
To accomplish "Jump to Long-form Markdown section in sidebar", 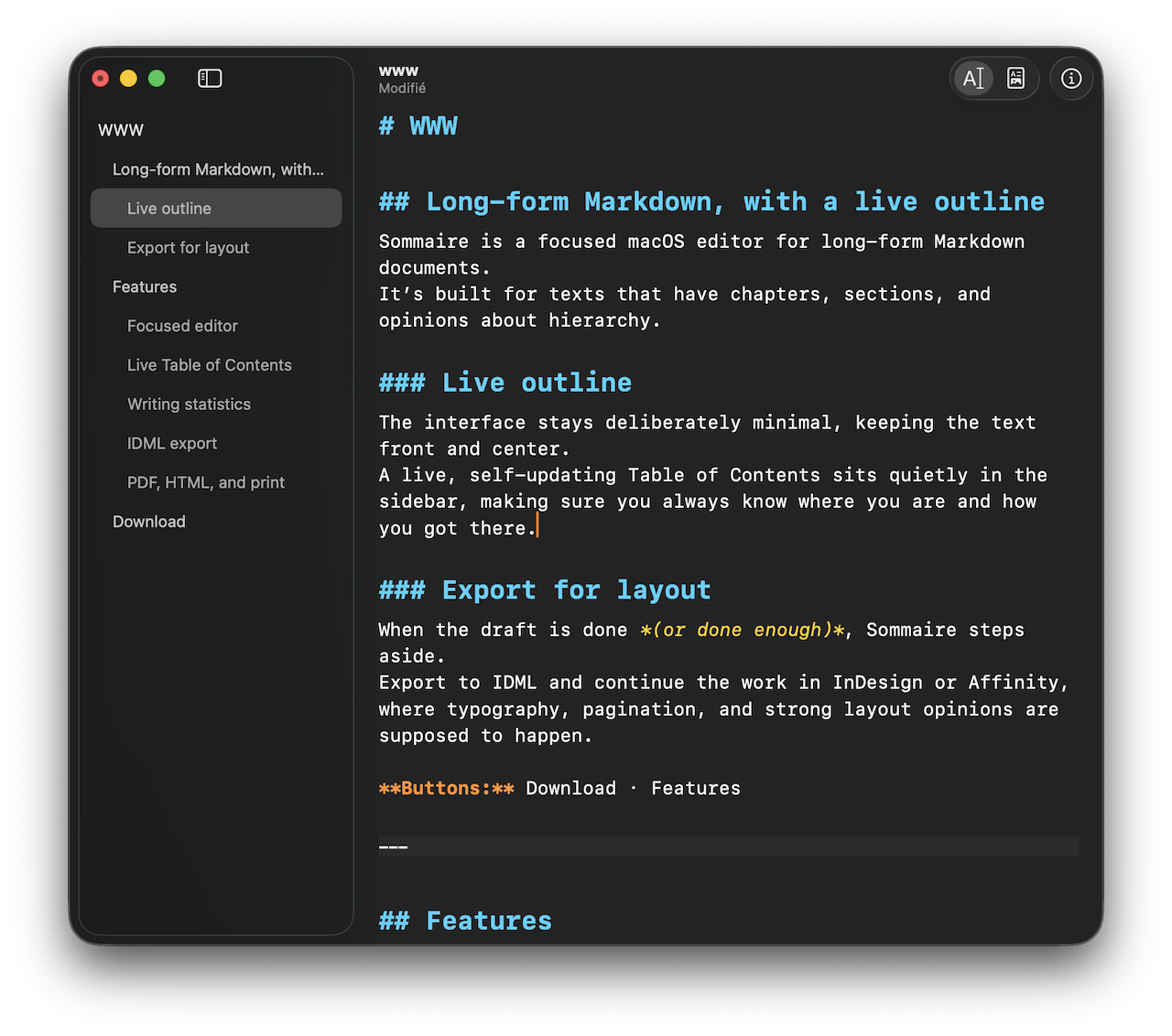I will pos(218,169).
